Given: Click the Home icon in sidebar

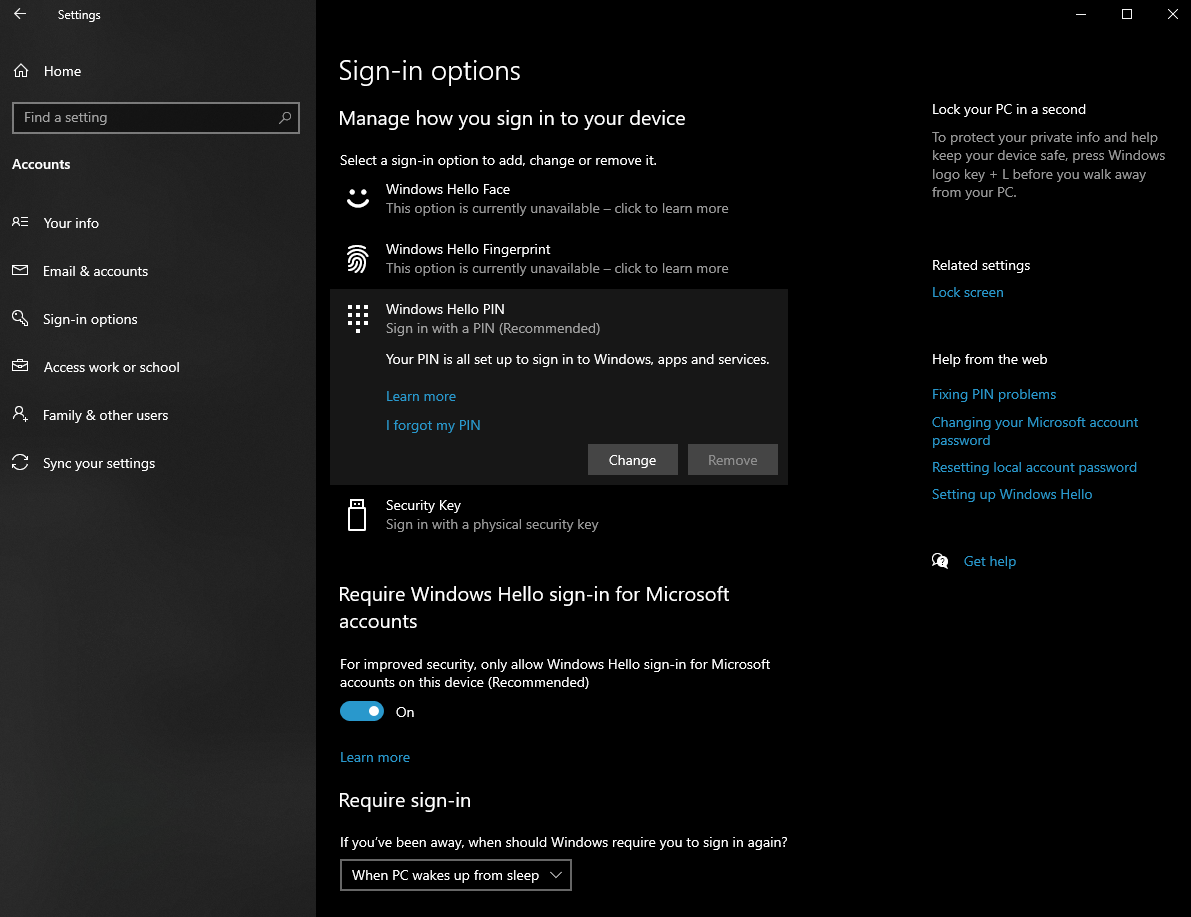Looking at the screenshot, I should pos(20,71).
